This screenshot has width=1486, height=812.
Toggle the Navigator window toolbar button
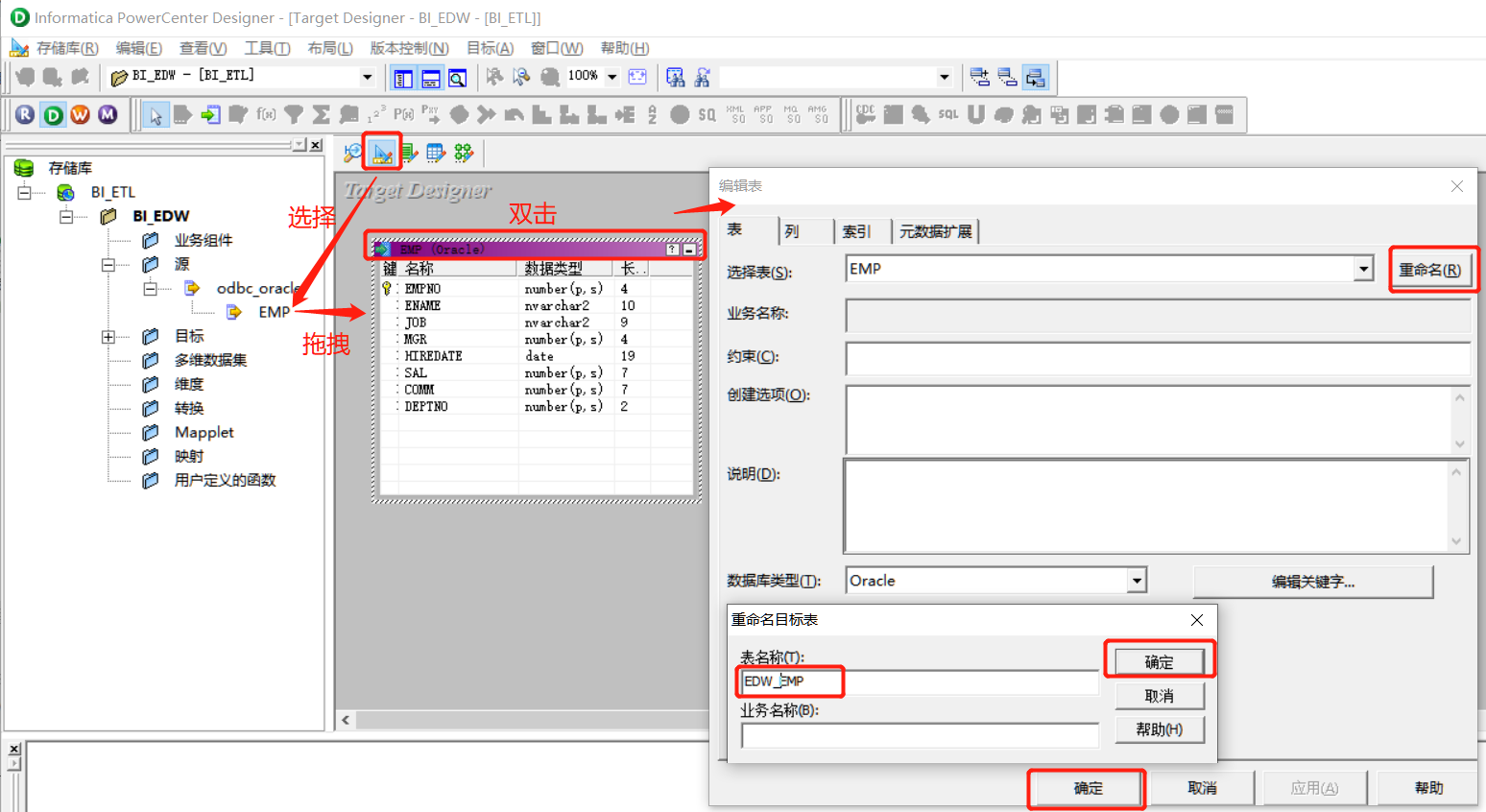403,78
